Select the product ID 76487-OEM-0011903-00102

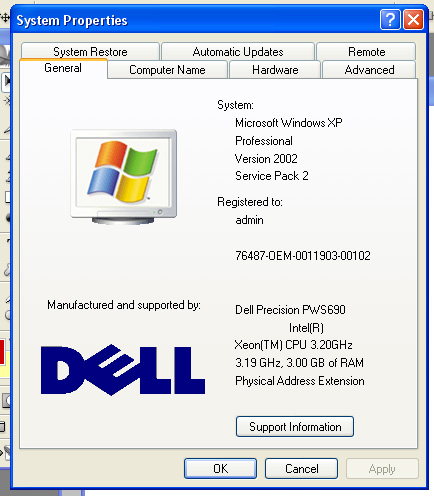click(x=303, y=256)
